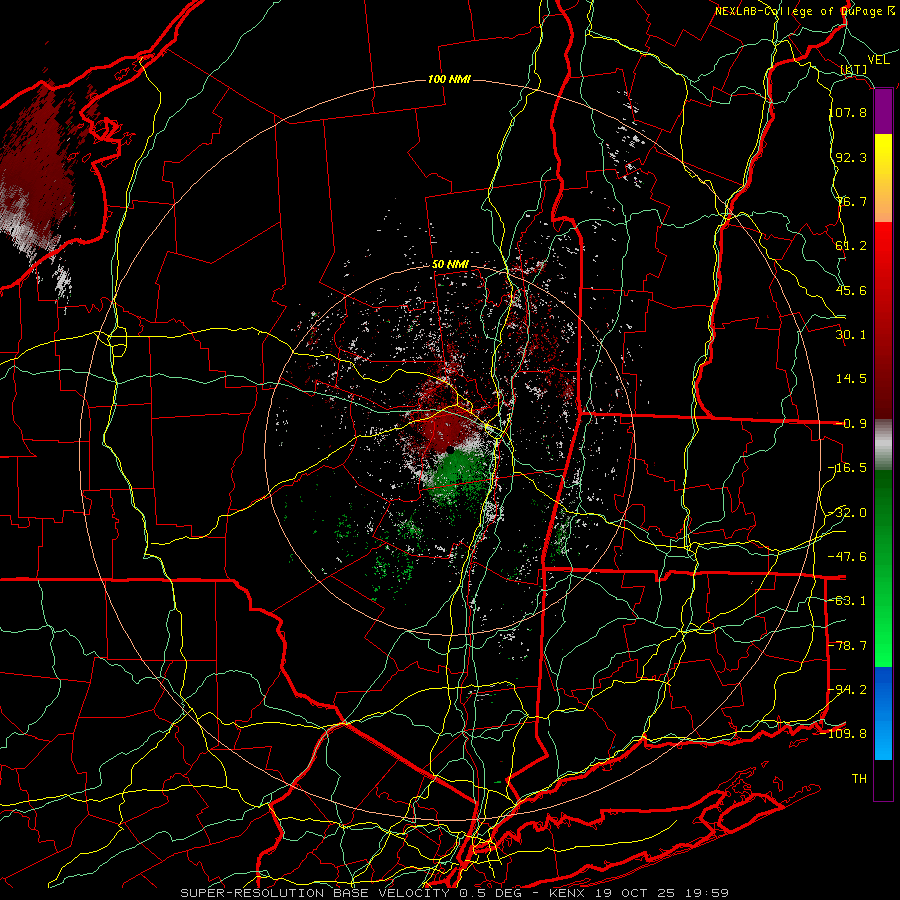Click the Super-Resolution Base Velocity caption
The width and height of the screenshot is (900, 900).
pos(455,893)
